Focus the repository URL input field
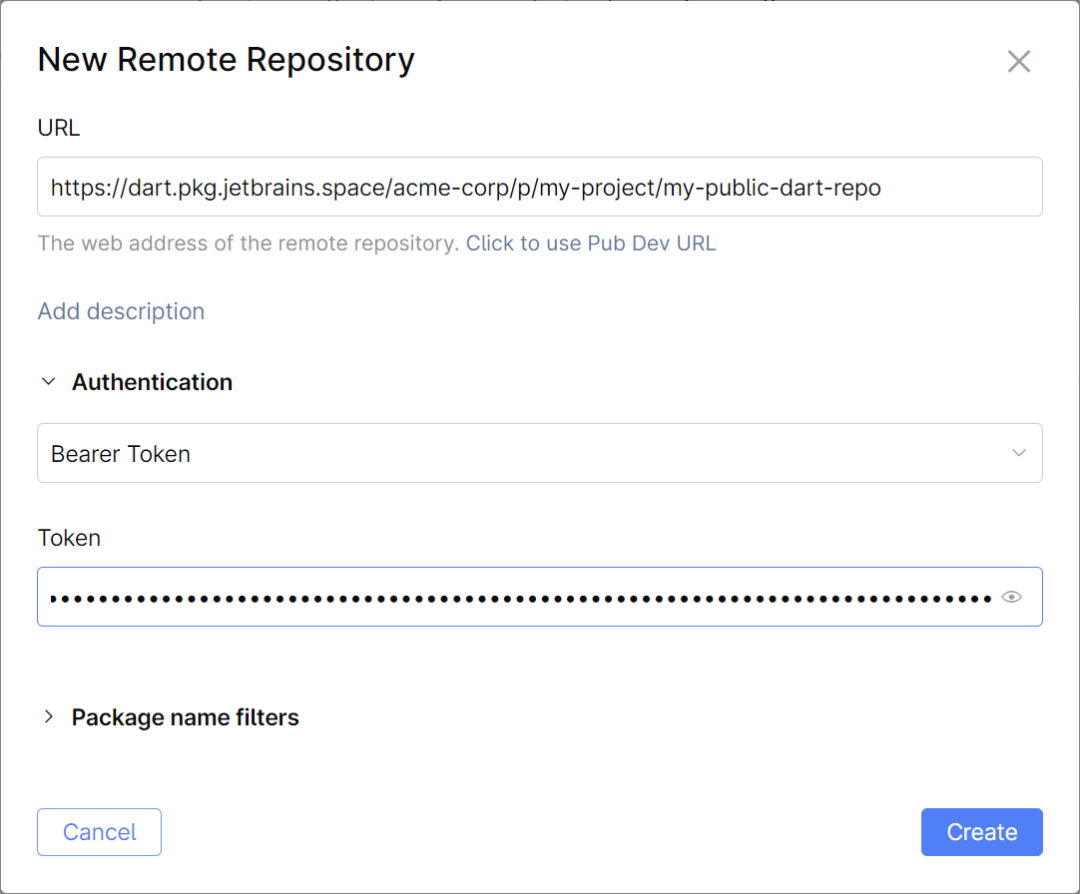The height and width of the screenshot is (894, 1080). pos(539,187)
